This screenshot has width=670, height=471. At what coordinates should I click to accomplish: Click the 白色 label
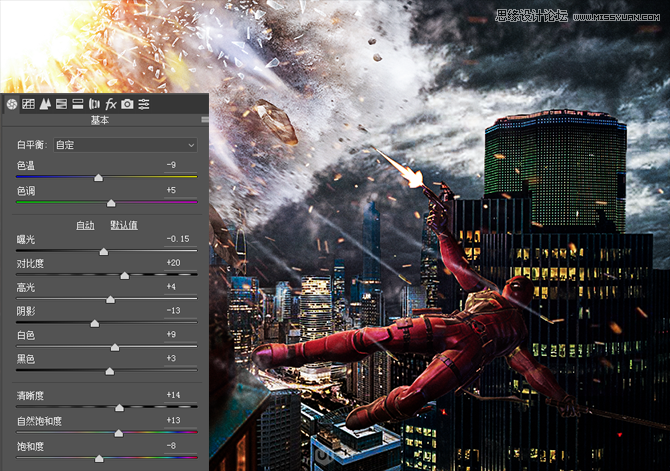coord(26,335)
